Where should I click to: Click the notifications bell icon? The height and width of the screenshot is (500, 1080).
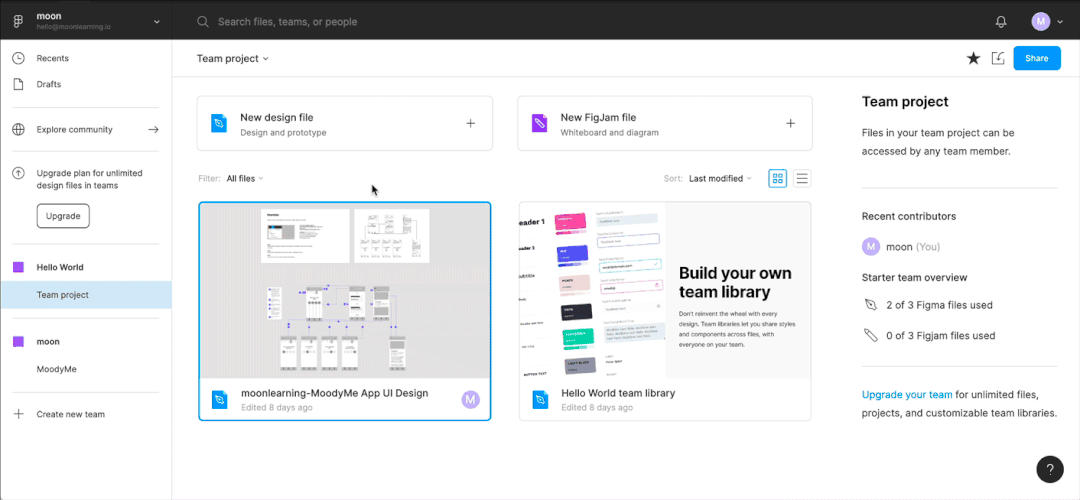pos(1001,21)
